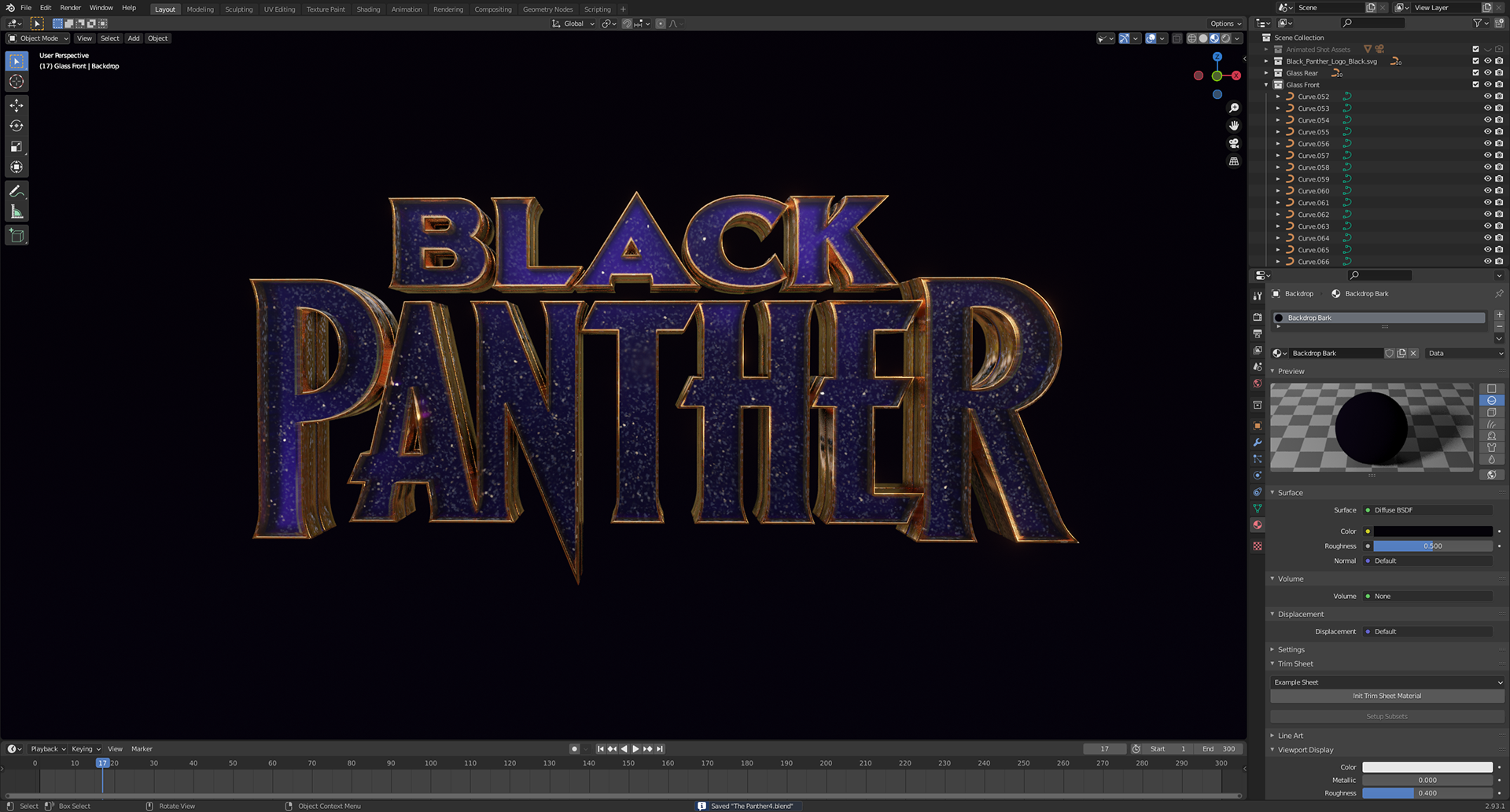Image resolution: width=1510 pixels, height=812 pixels.
Task: Open the Window menu
Action: [101, 8]
